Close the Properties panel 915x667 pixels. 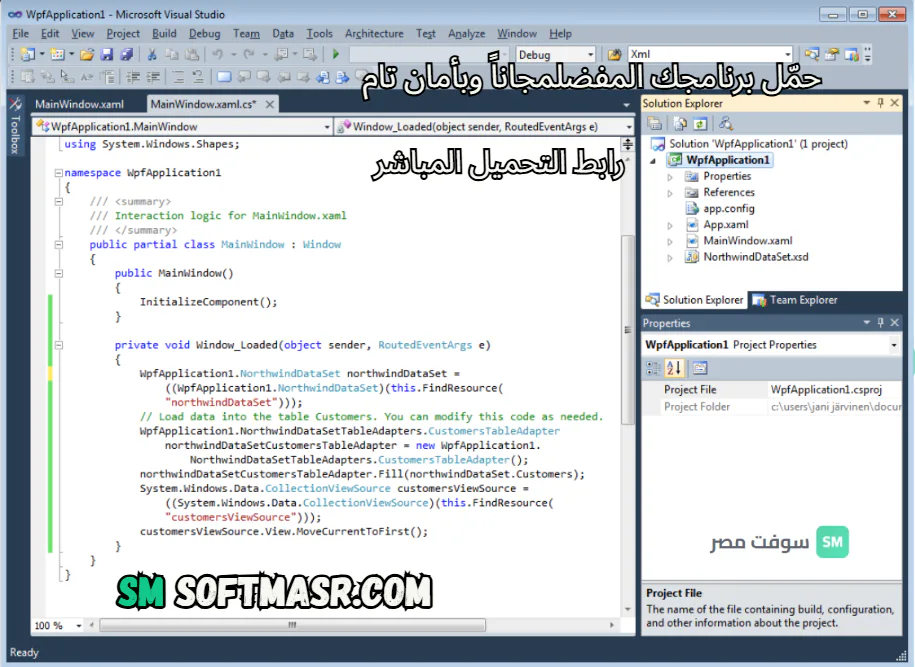click(x=895, y=323)
